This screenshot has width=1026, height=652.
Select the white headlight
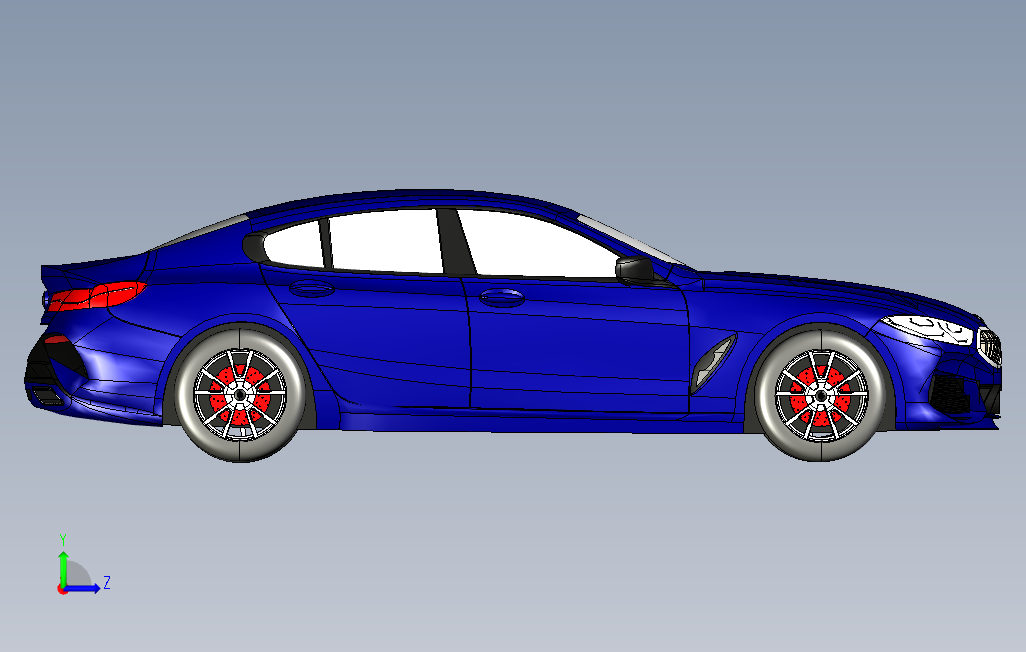pyautogui.click(x=928, y=329)
